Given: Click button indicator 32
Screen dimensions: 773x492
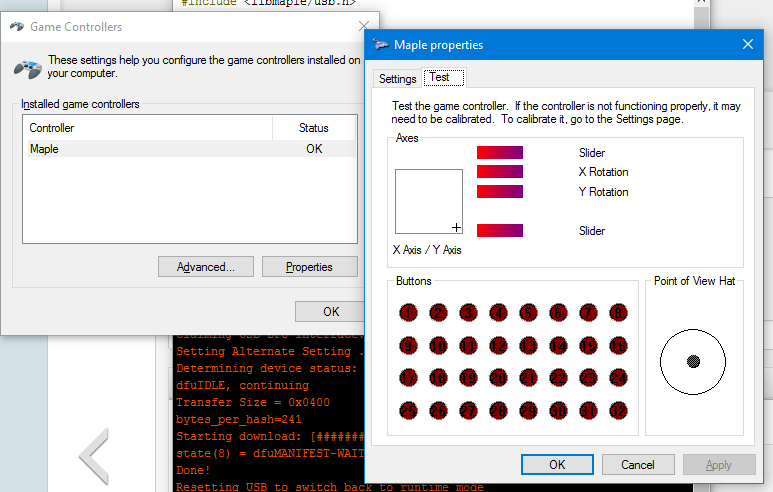Looking at the screenshot, I should tap(618, 411).
